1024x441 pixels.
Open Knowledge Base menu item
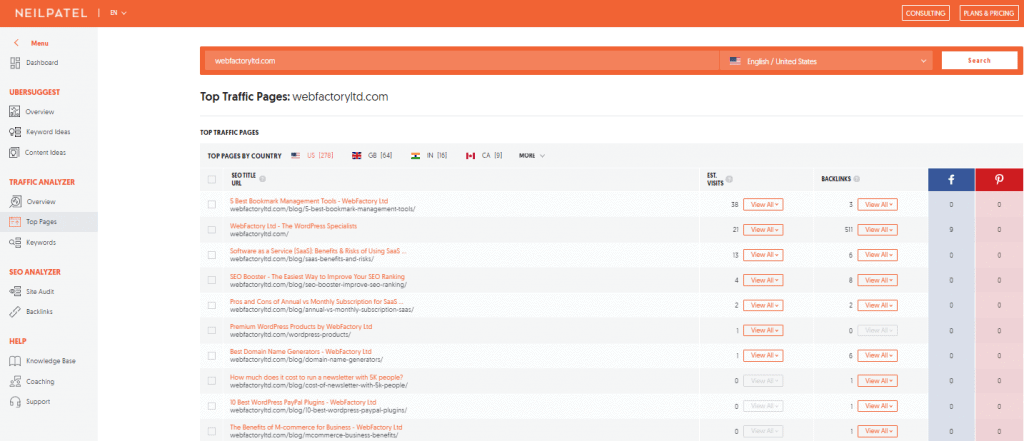point(49,361)
